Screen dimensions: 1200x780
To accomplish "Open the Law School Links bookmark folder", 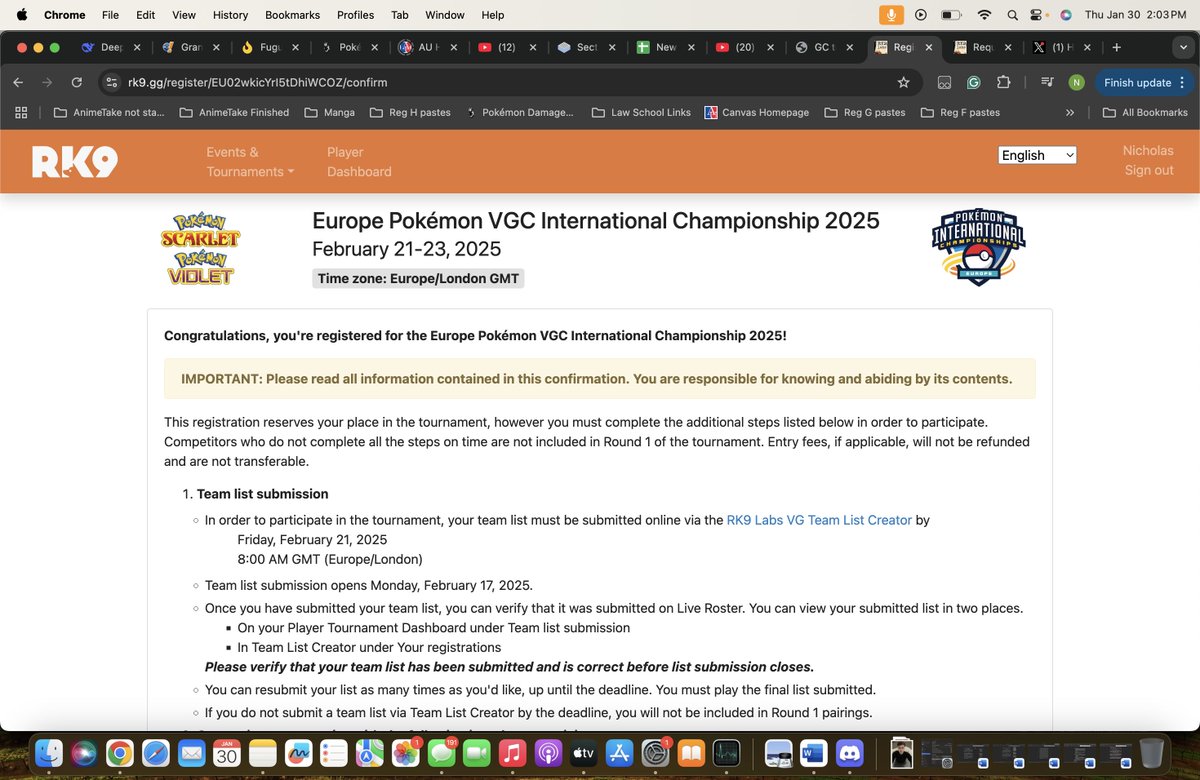I will 641,113.
